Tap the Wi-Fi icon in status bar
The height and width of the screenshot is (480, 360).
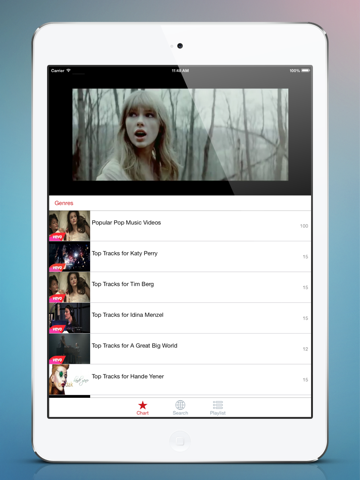coord(69,71)
